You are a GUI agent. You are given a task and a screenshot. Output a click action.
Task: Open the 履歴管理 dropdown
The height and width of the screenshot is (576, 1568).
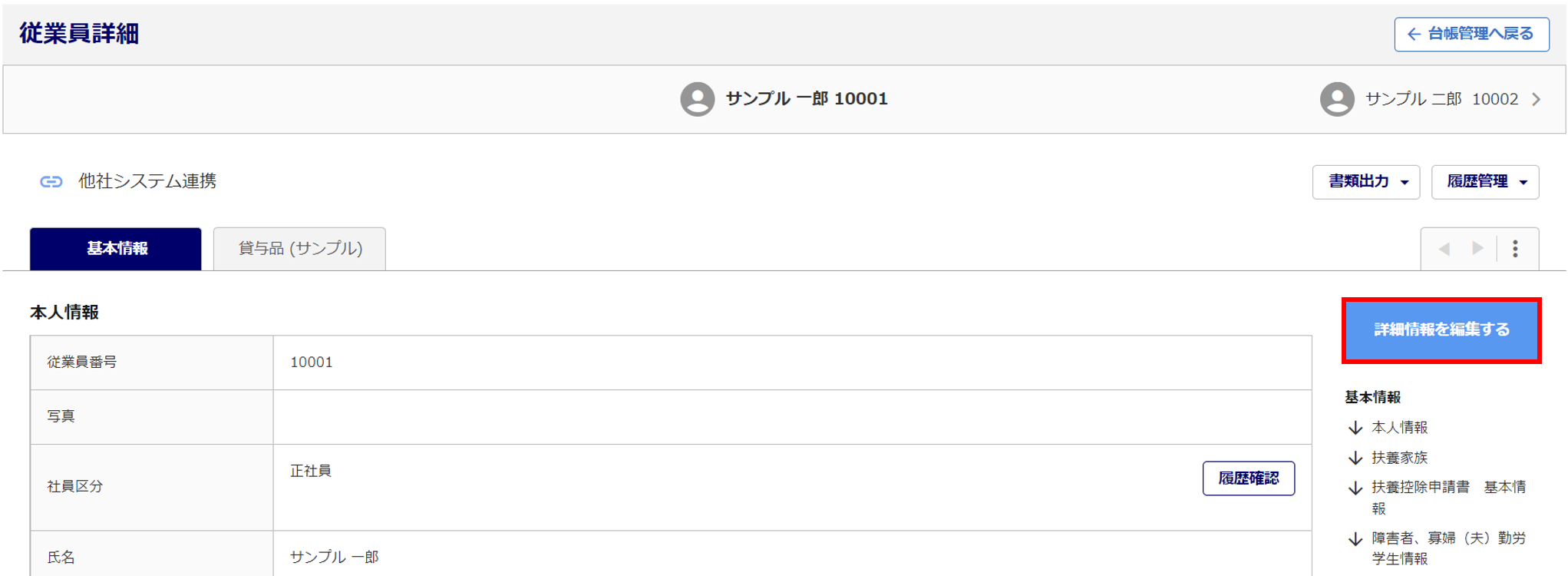[1484, 182]
